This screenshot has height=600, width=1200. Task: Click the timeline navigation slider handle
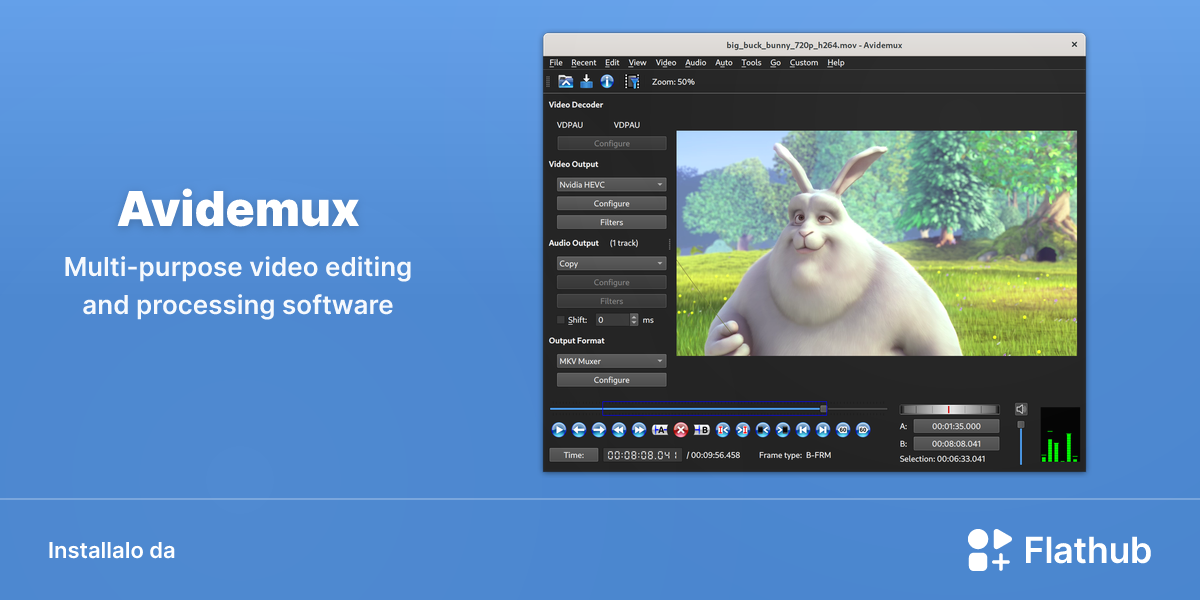tap(823, 408)
